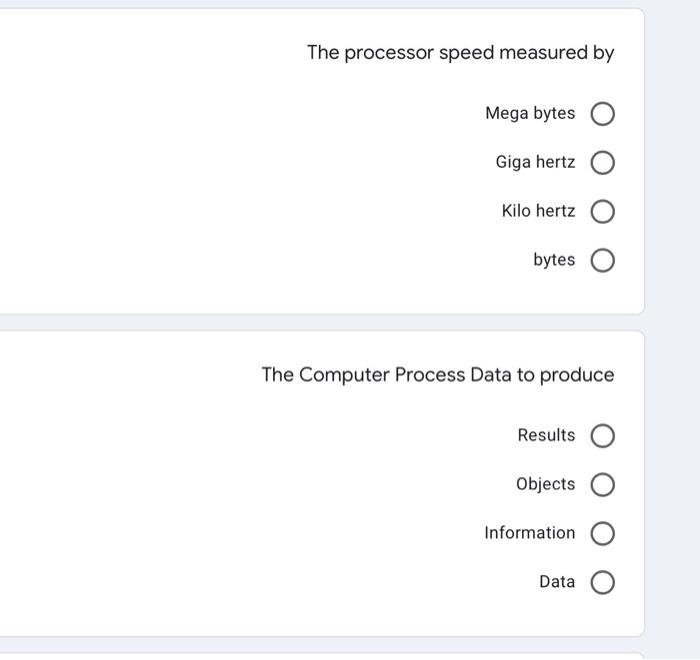Click the 'Objects' answer label text

(545, 484)
